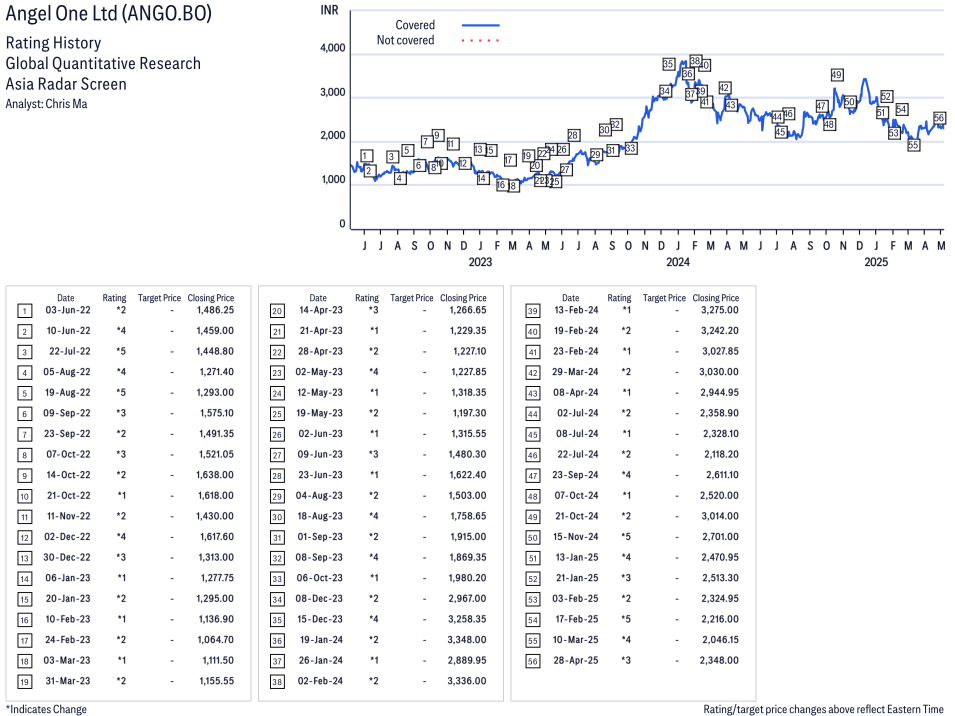This screenshot has width=955, height=716.
Task: Click the table index box 1 beside 03-Jun-22
Action: (x=24, y=311)
